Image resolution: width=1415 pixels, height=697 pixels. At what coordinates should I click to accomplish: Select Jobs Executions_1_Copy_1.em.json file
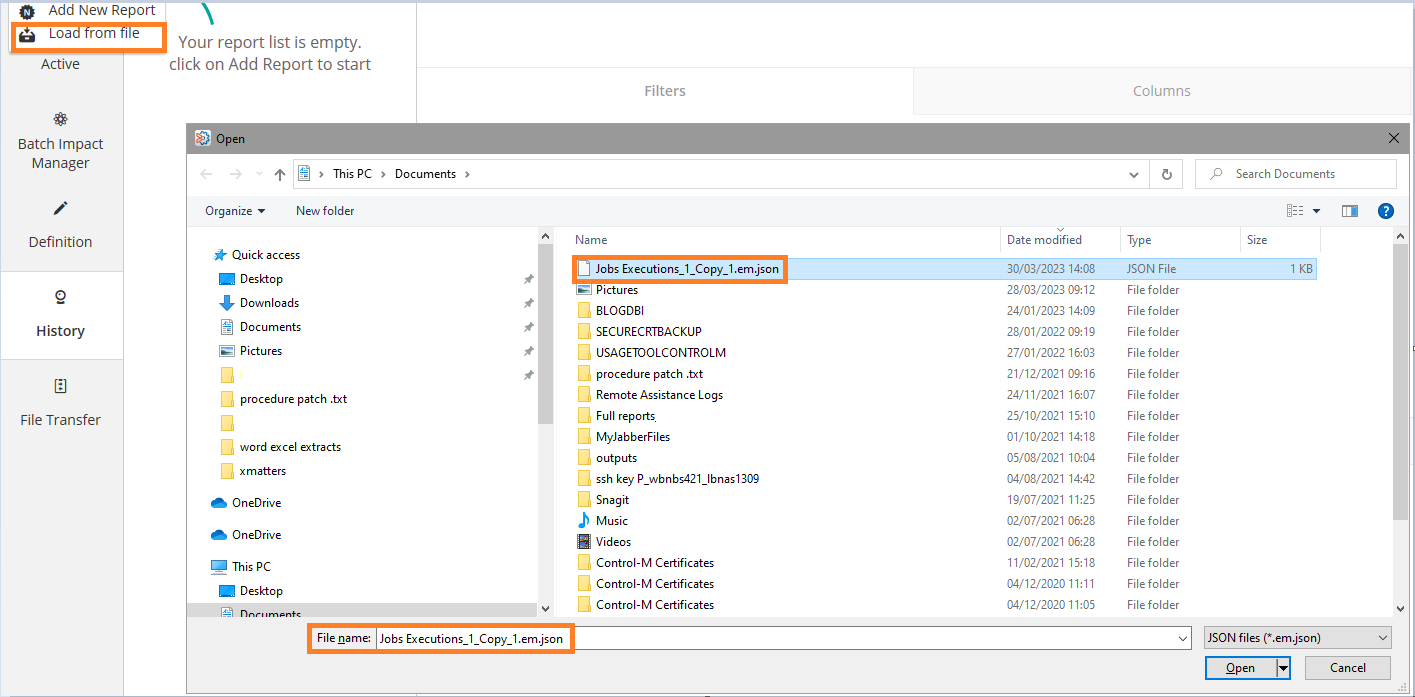[686, 269]
